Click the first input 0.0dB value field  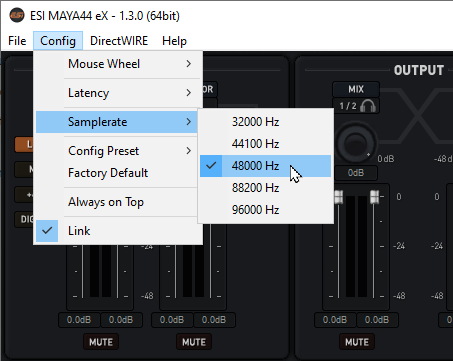tap(79, 320)
